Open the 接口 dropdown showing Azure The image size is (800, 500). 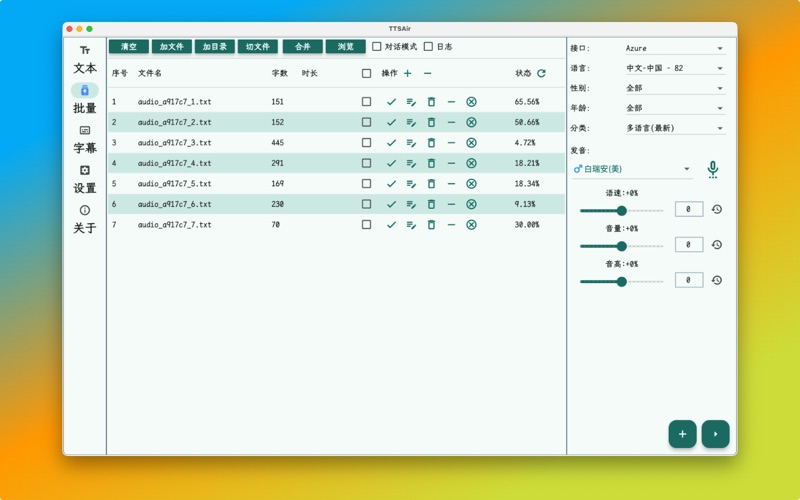click(x=674, y=48)
